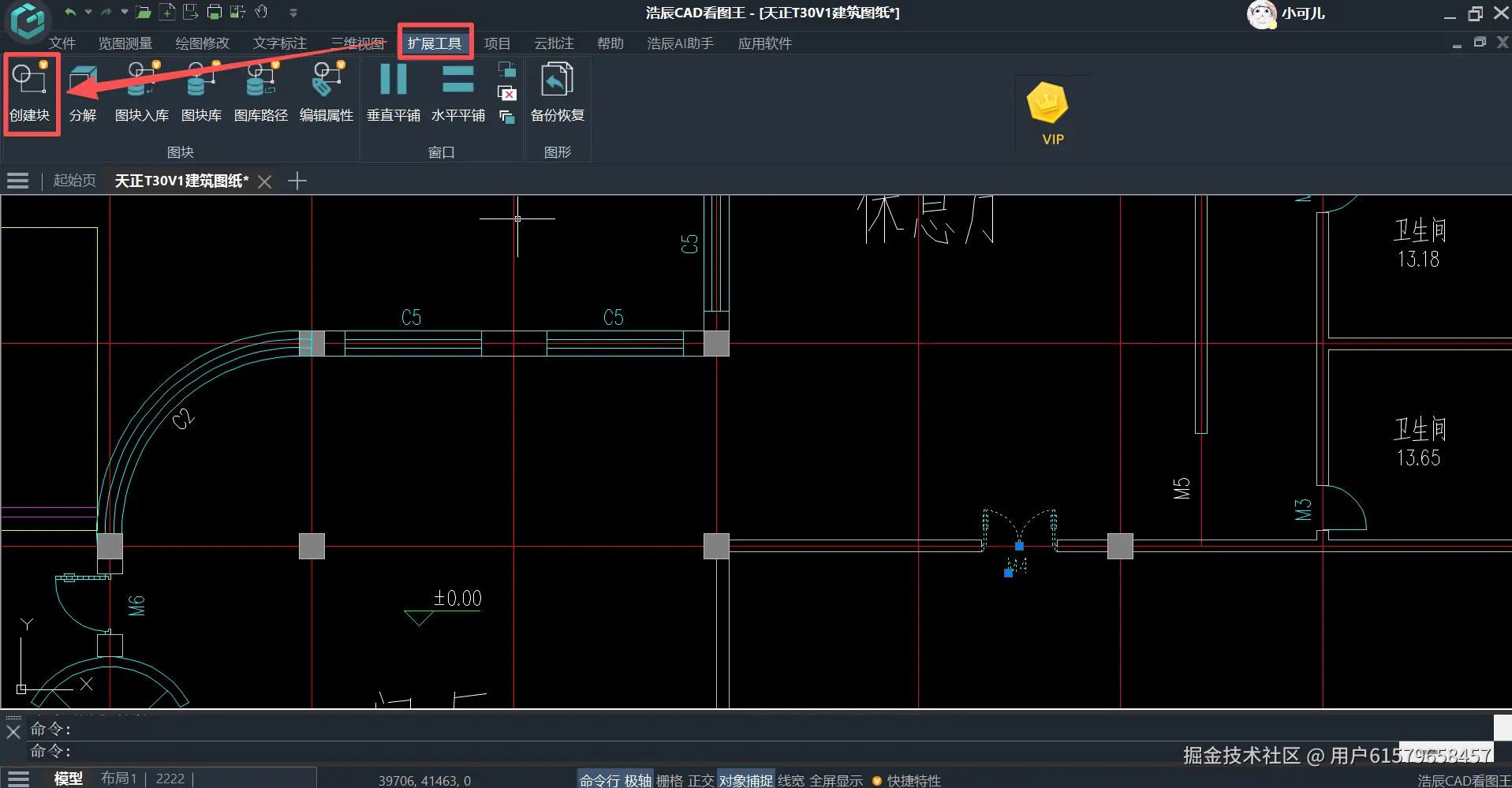Click the image export icon beside printer
This screenshot has height=788, width=1512.
coord(237,12)
